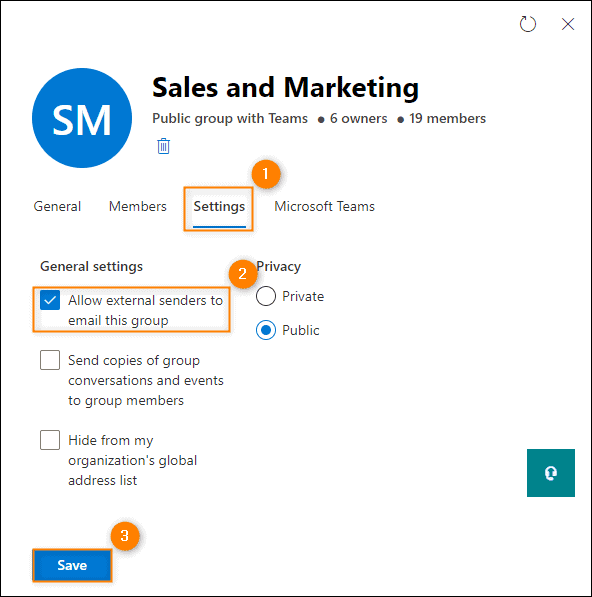Click the 19 members count text
Viewport: 592px width, 597px height.
pos(447,118)
